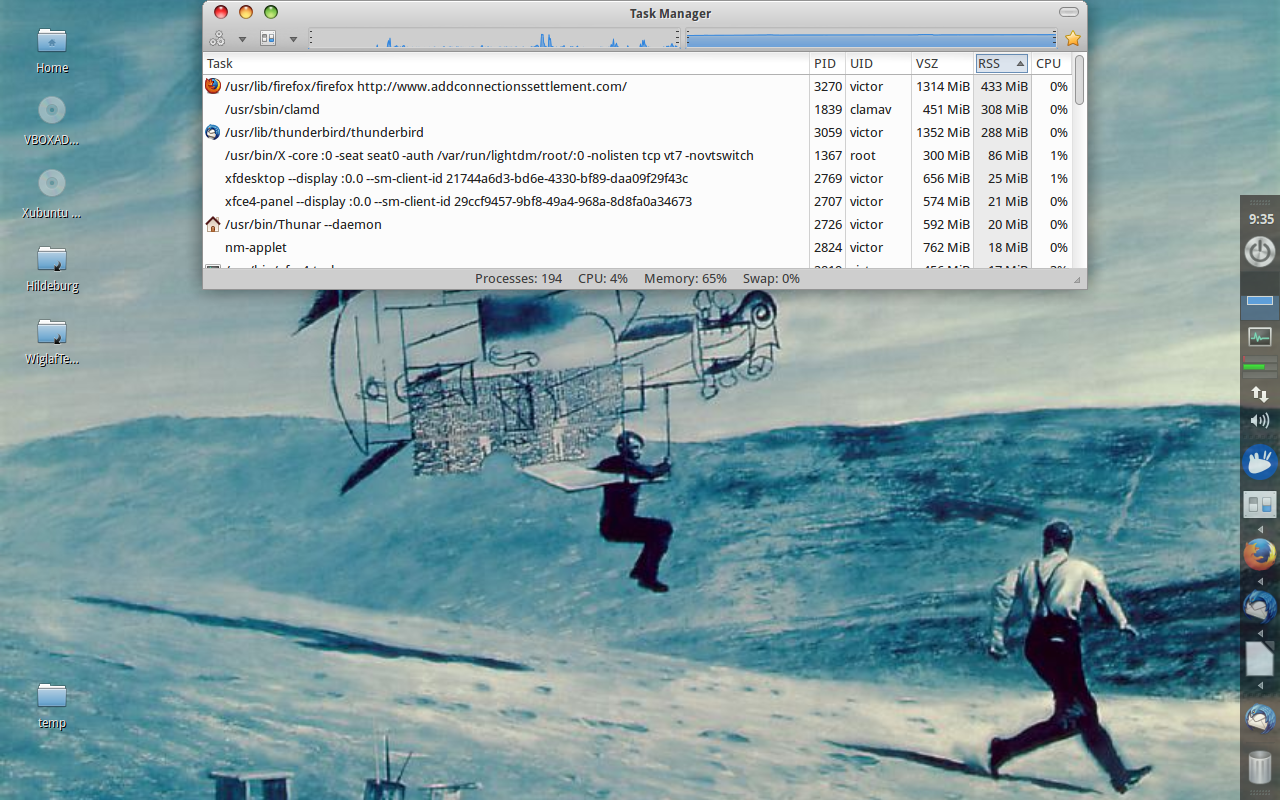Select the /usr/sbin/clamd process row
Screen dimensions: 1280x800
tap(637, 110)
